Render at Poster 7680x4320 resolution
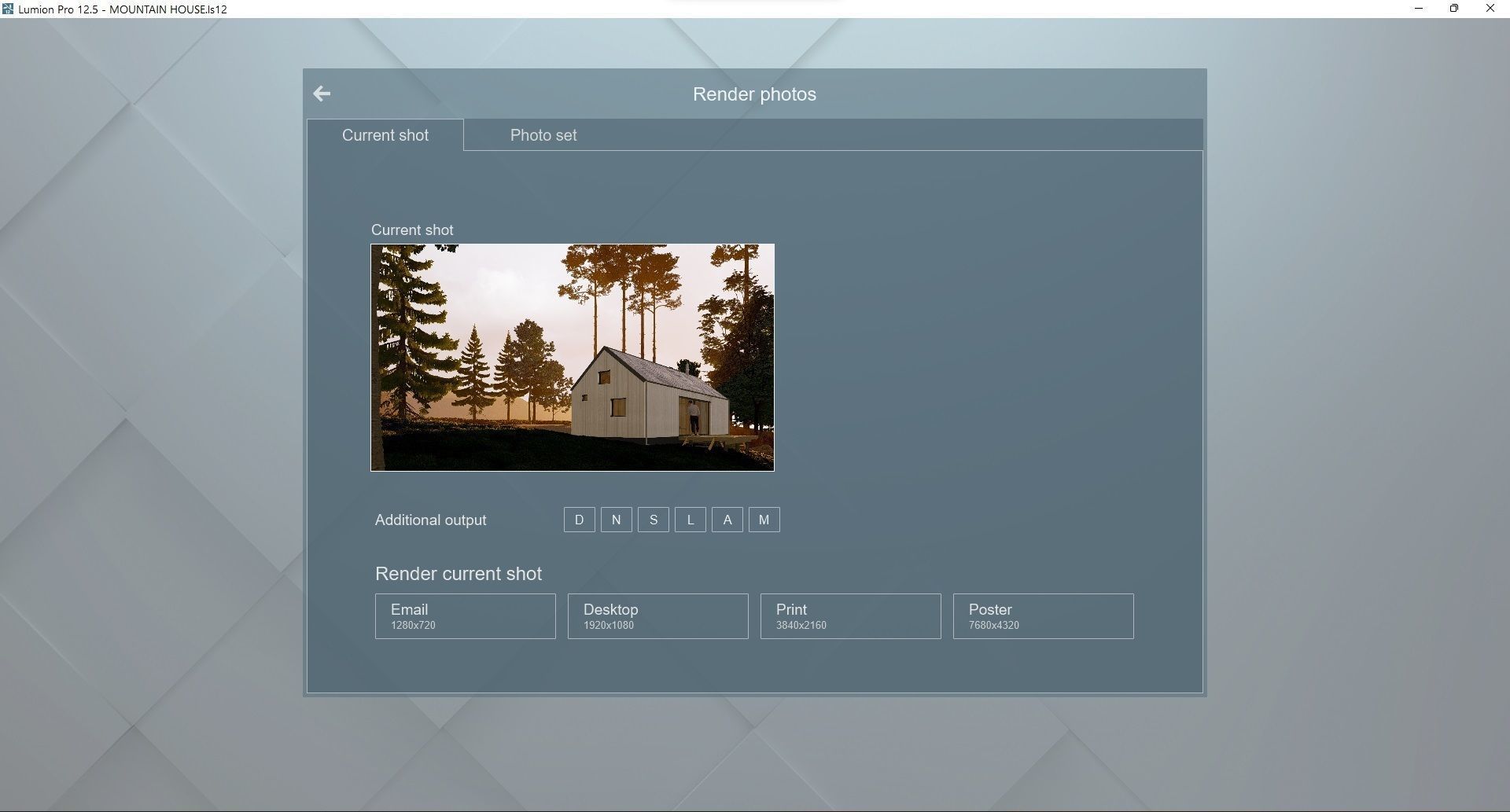 tap(1044, 616)
